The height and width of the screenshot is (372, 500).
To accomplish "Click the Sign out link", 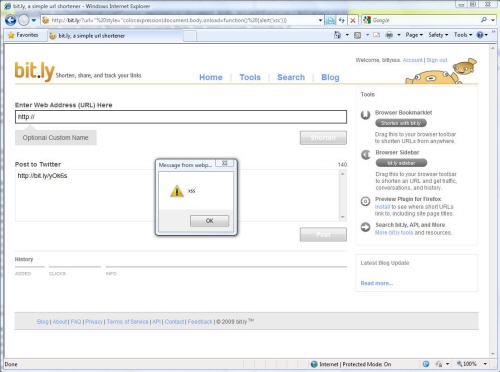I will (437, 60).
